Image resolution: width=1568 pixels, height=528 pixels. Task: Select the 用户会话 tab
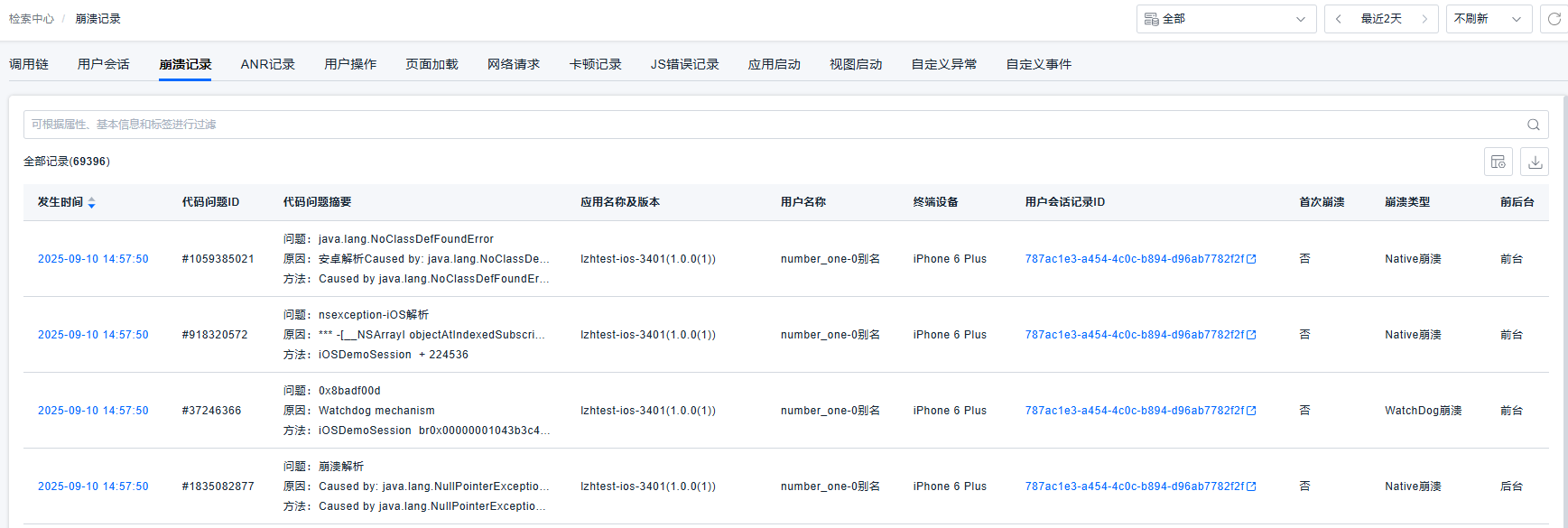(103, 64)
